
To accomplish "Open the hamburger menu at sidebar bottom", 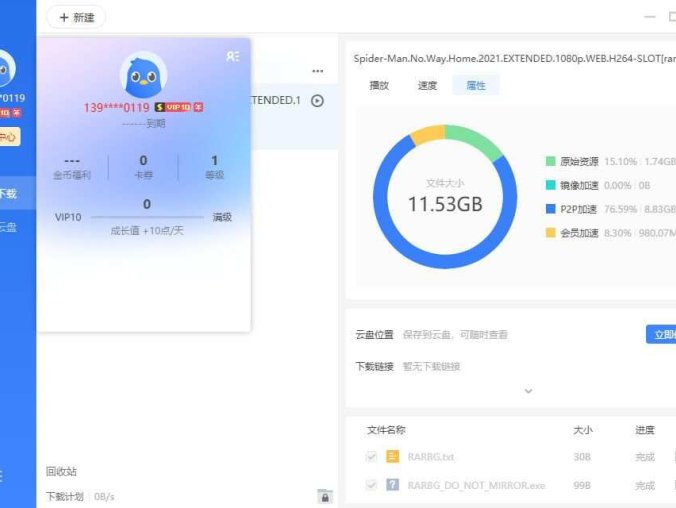I will 1,476.
